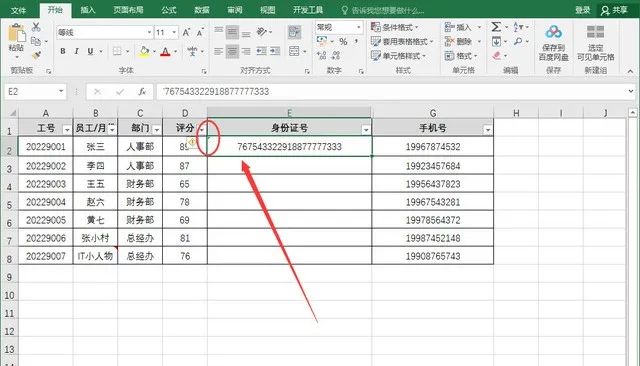Align text to the right
The height and width of the screenshot is (366, 640).
246,51
